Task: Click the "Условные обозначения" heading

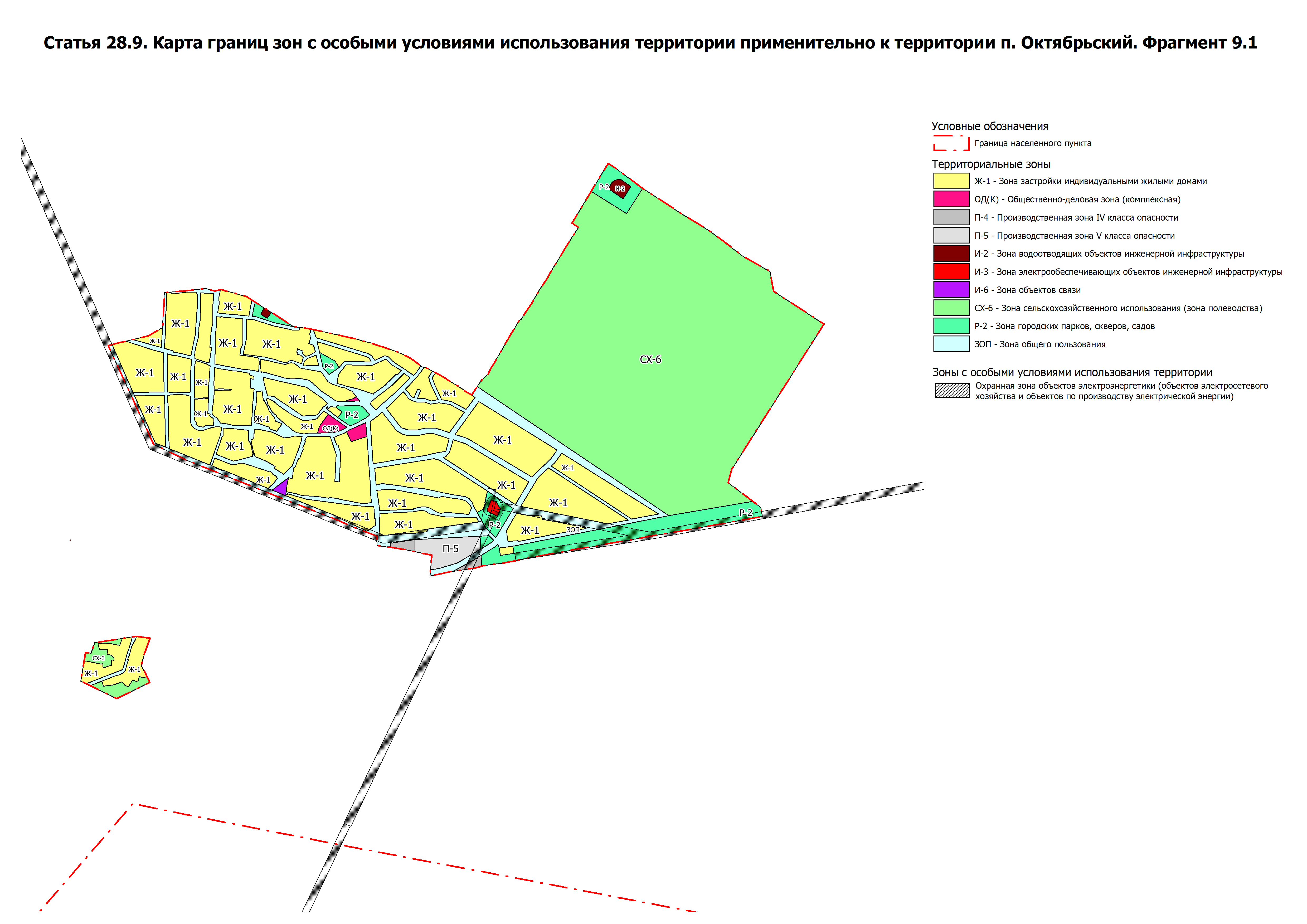Action: click(x=989, y=127)
